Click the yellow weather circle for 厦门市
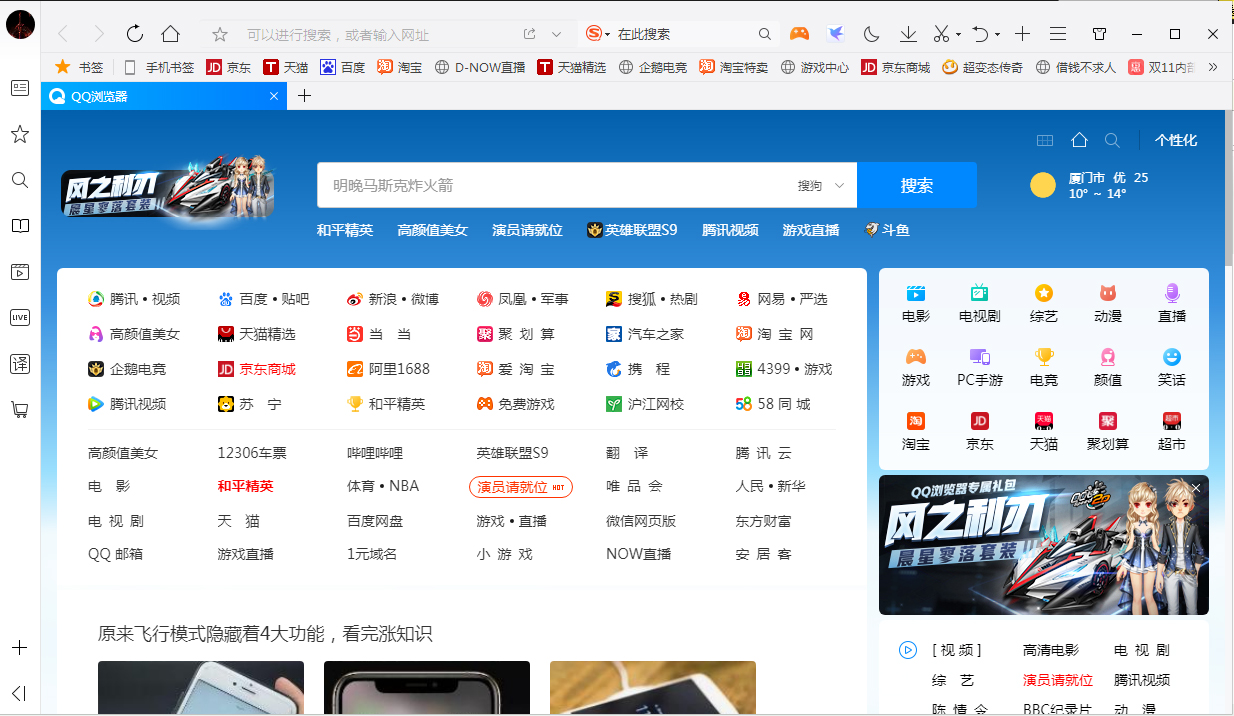Screen dimensions: 1234x716 1042,186
